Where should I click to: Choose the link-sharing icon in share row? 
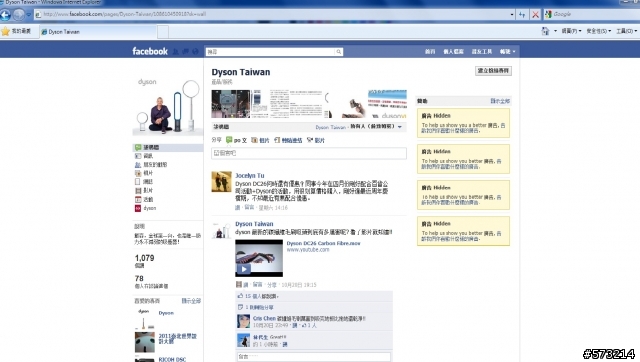tap(277, 140)
